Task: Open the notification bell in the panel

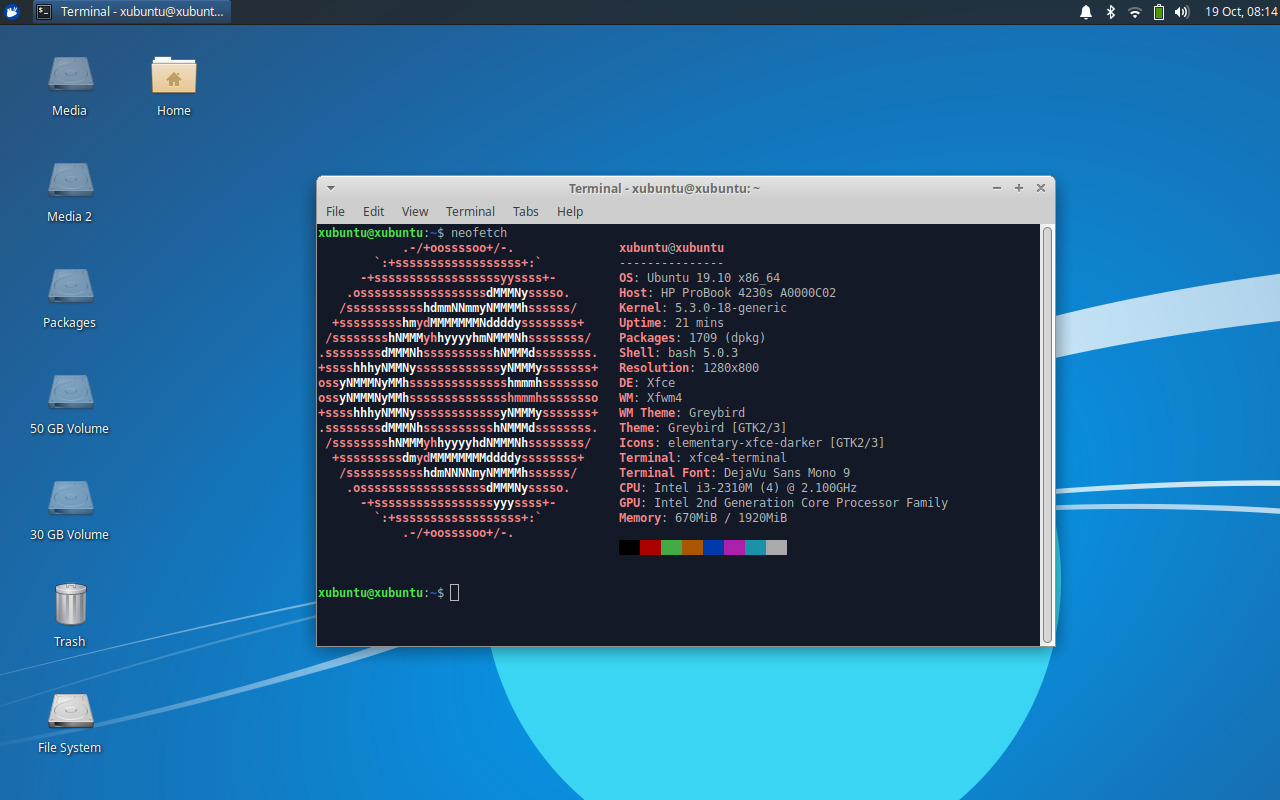Action: (1086, 12)
